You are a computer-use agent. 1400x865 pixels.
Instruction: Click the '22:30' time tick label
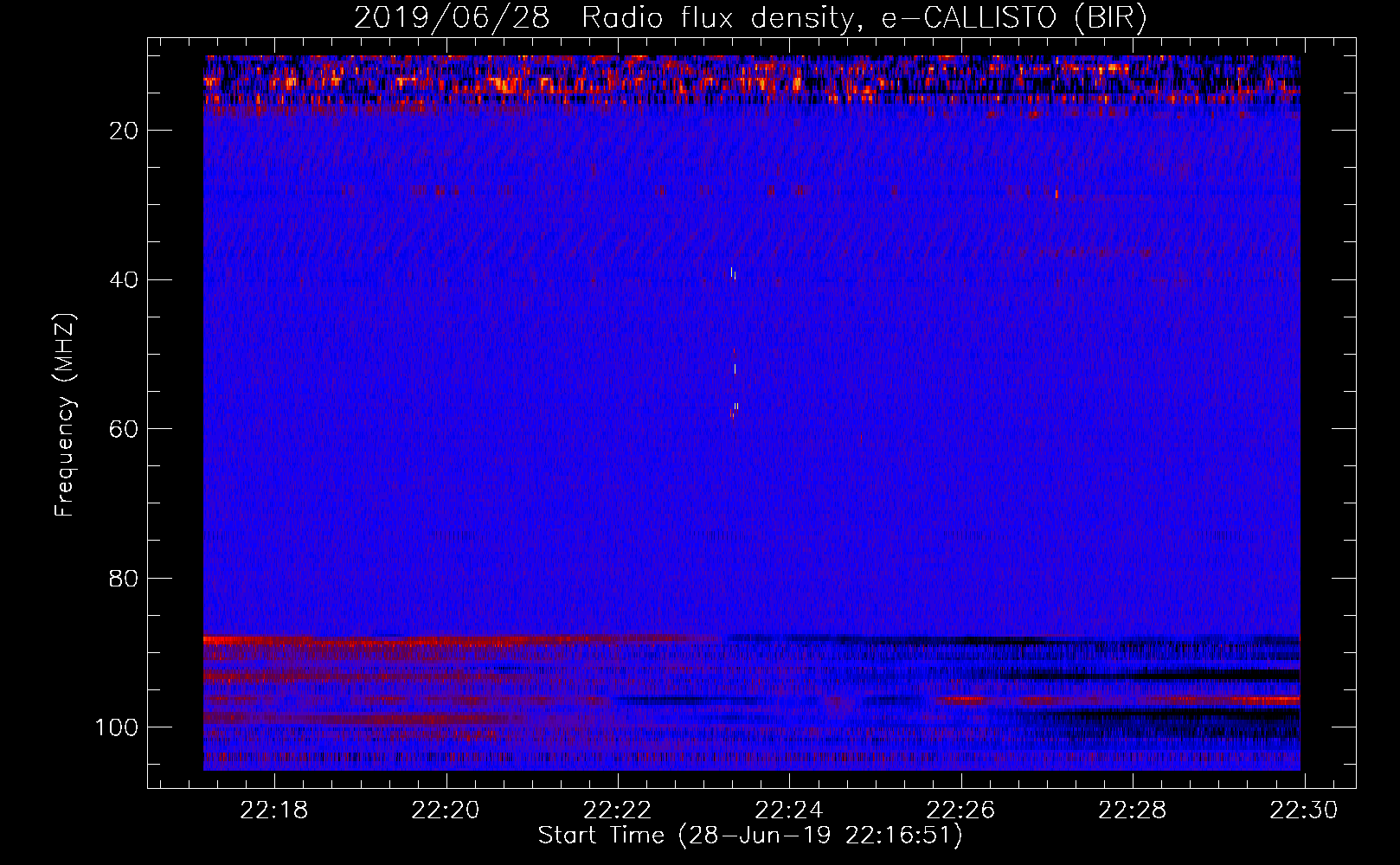pos(1303,811)
